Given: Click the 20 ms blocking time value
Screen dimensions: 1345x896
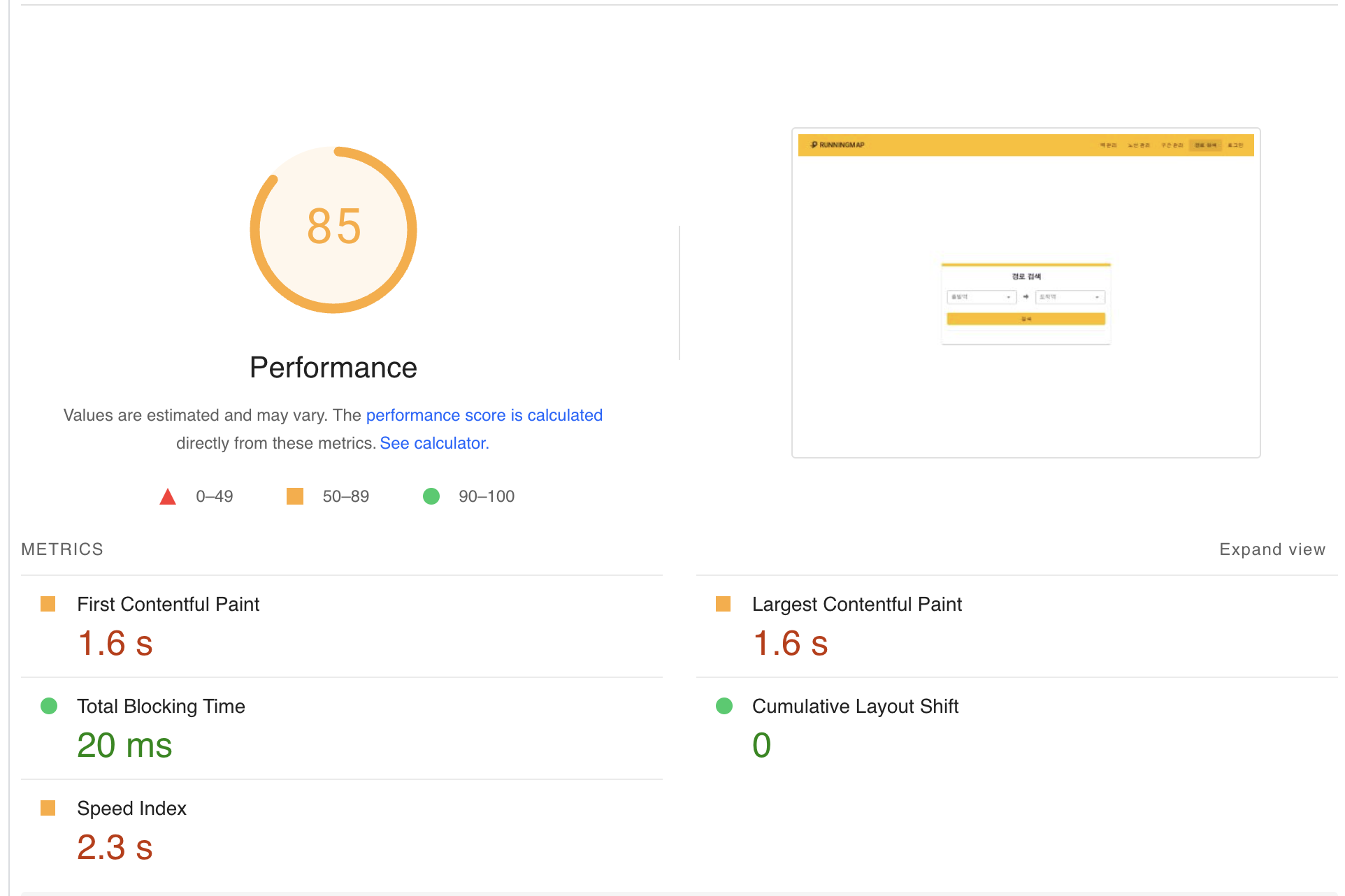Looking at the screenshot, I should coord(124,745).
